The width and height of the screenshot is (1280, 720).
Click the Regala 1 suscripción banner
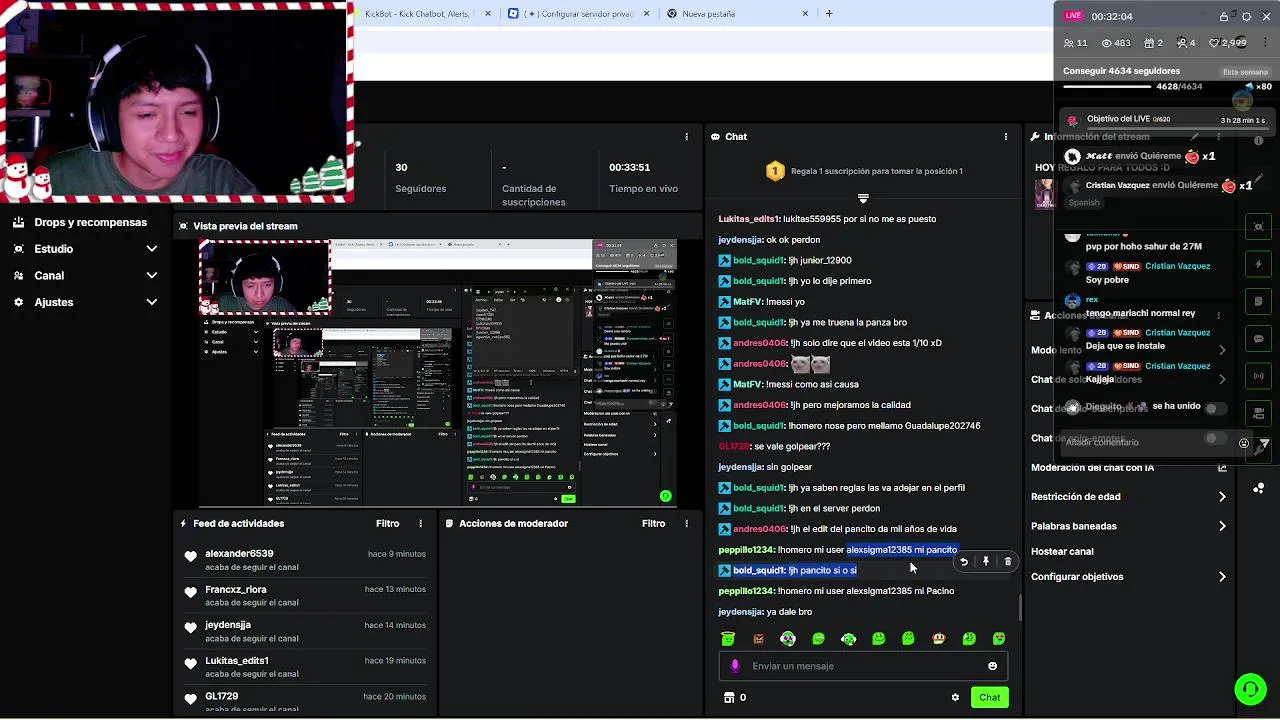click(864, 171)
